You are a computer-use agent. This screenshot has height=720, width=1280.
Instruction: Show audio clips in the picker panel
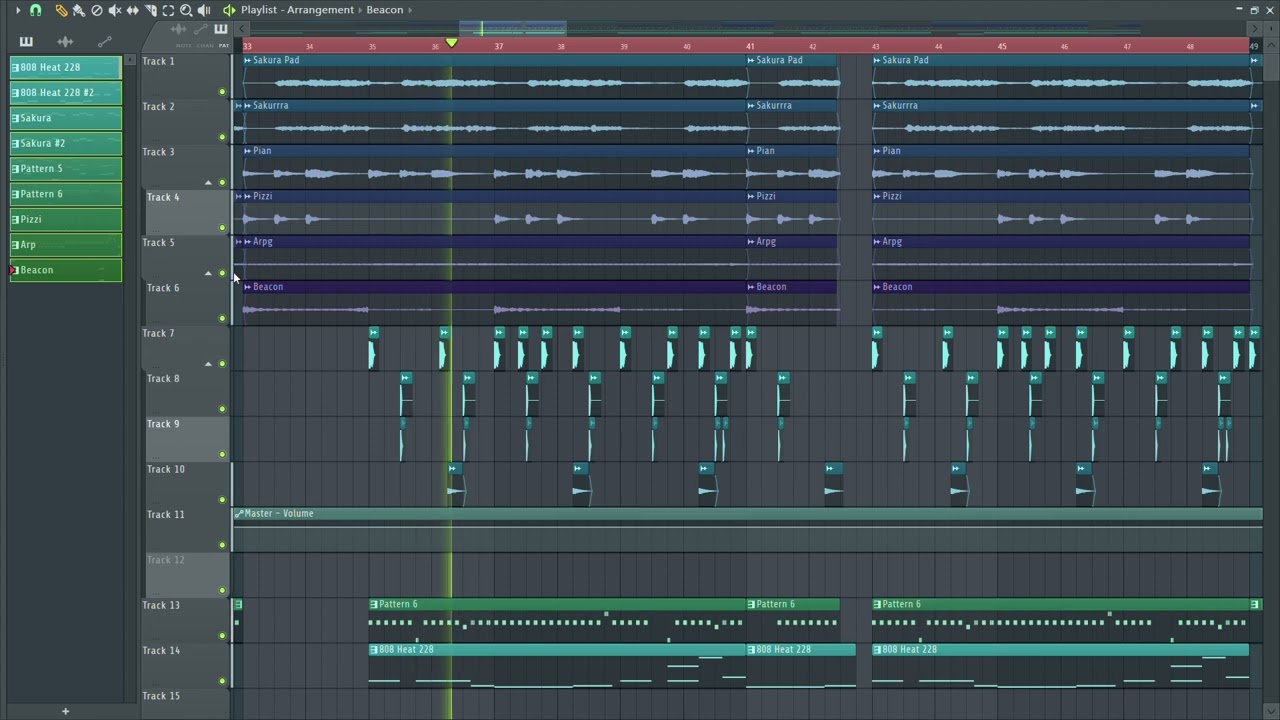65,41
